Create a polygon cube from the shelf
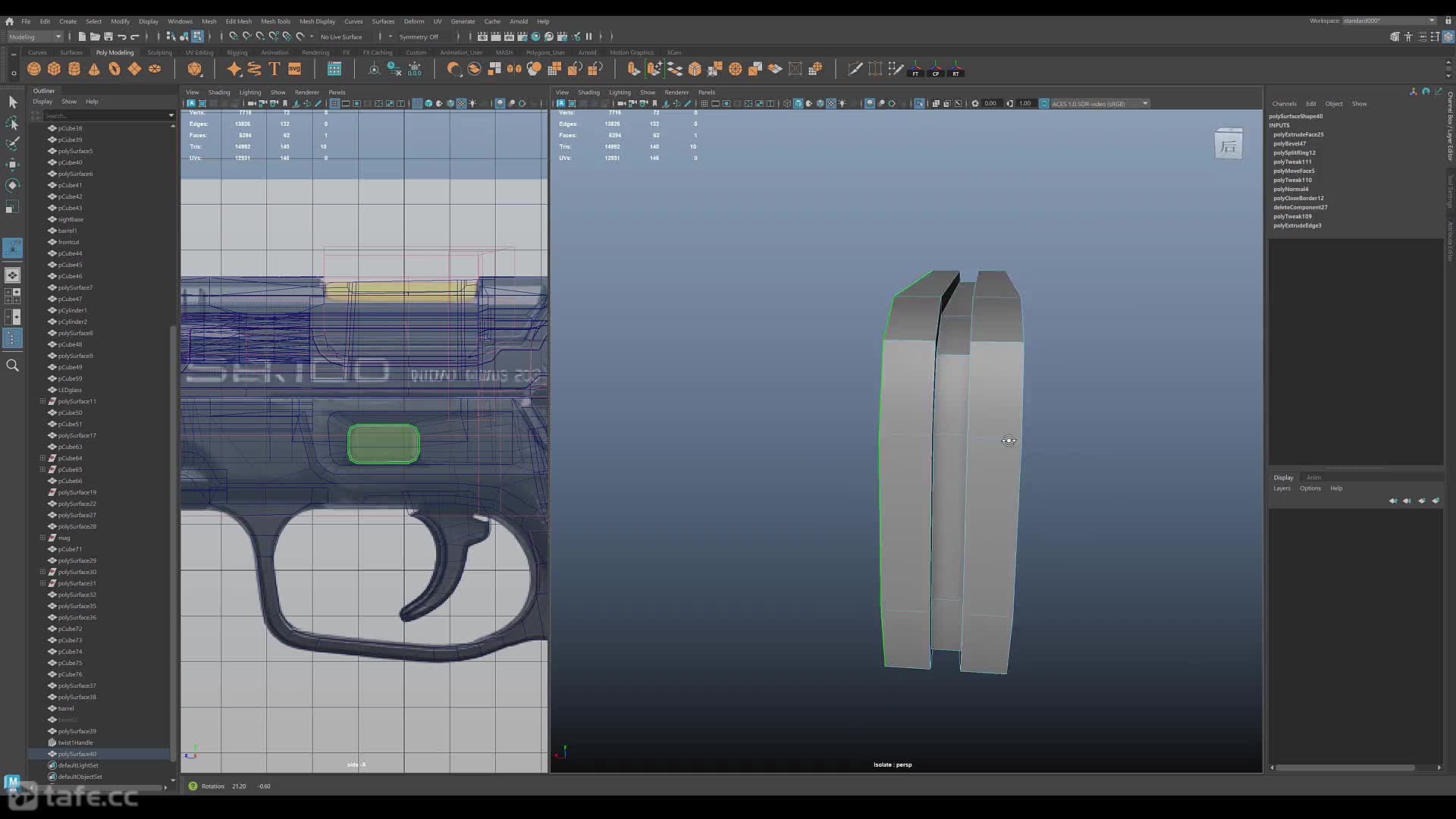 (54, 69)
